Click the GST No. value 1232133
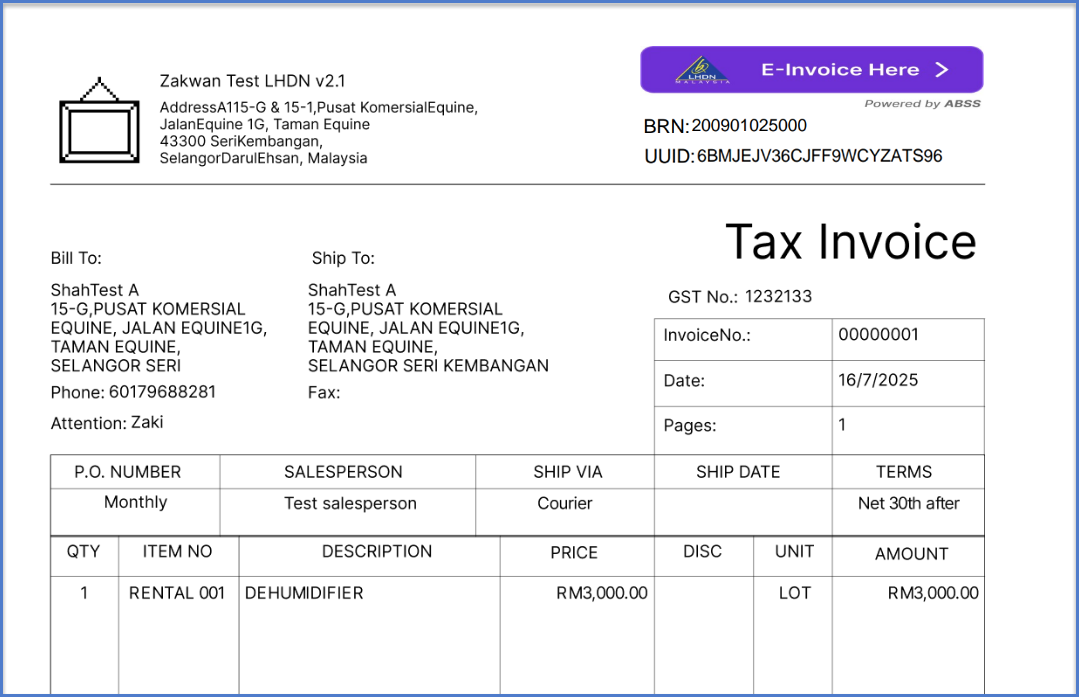The image size is (1079, 697). coord(778,297)
